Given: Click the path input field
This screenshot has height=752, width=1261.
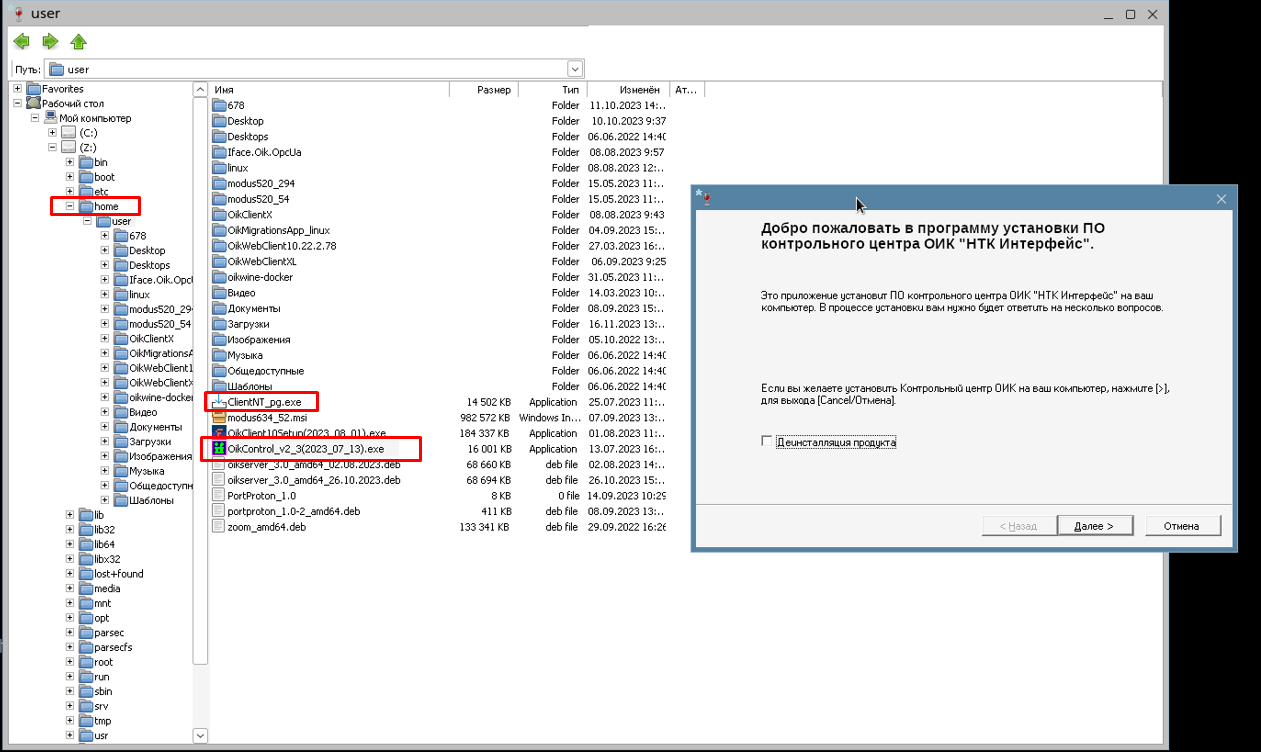Looking at the screenshot, I should point(310,69).
